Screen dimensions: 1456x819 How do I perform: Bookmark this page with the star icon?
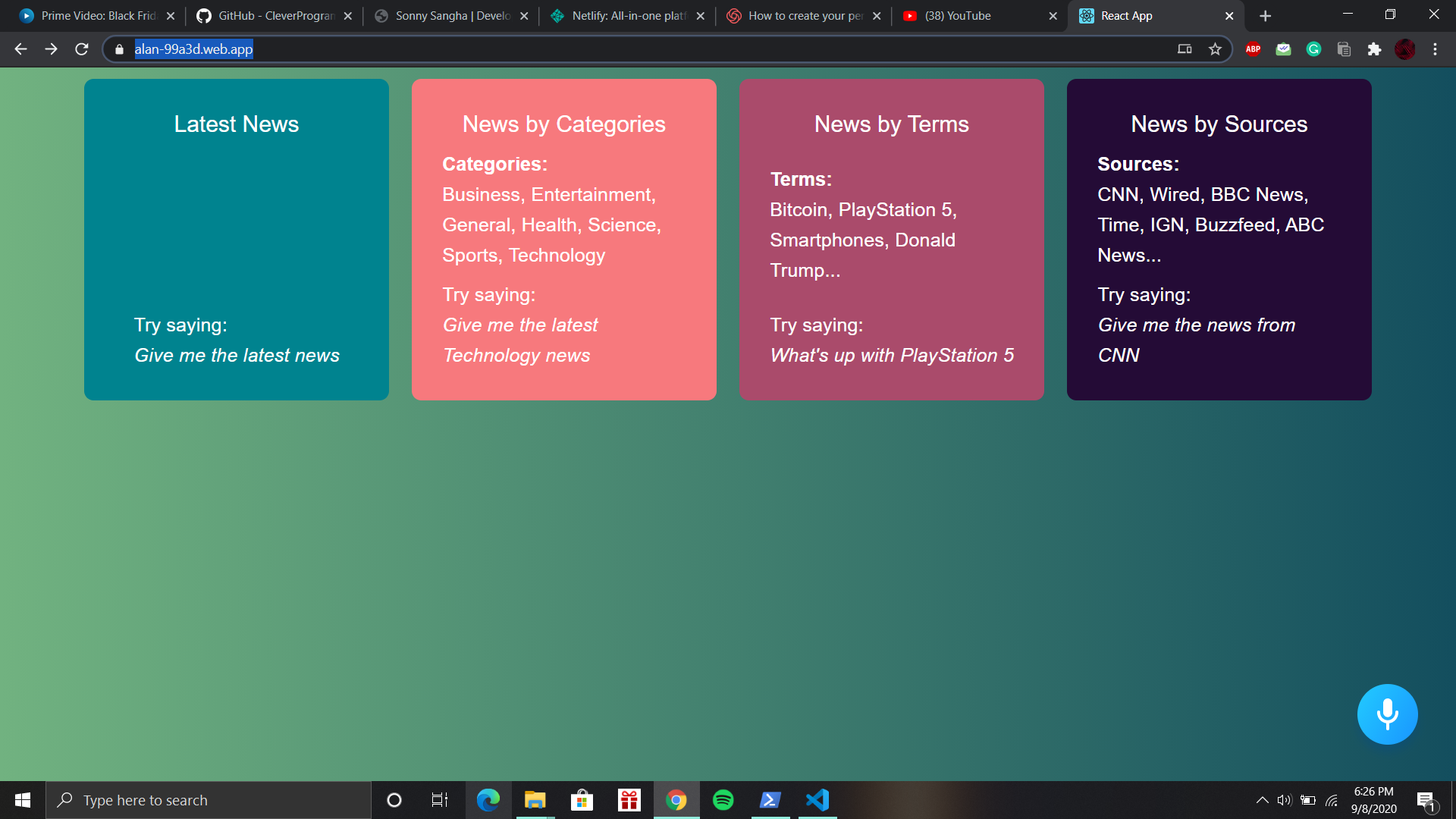(1215, 49)
